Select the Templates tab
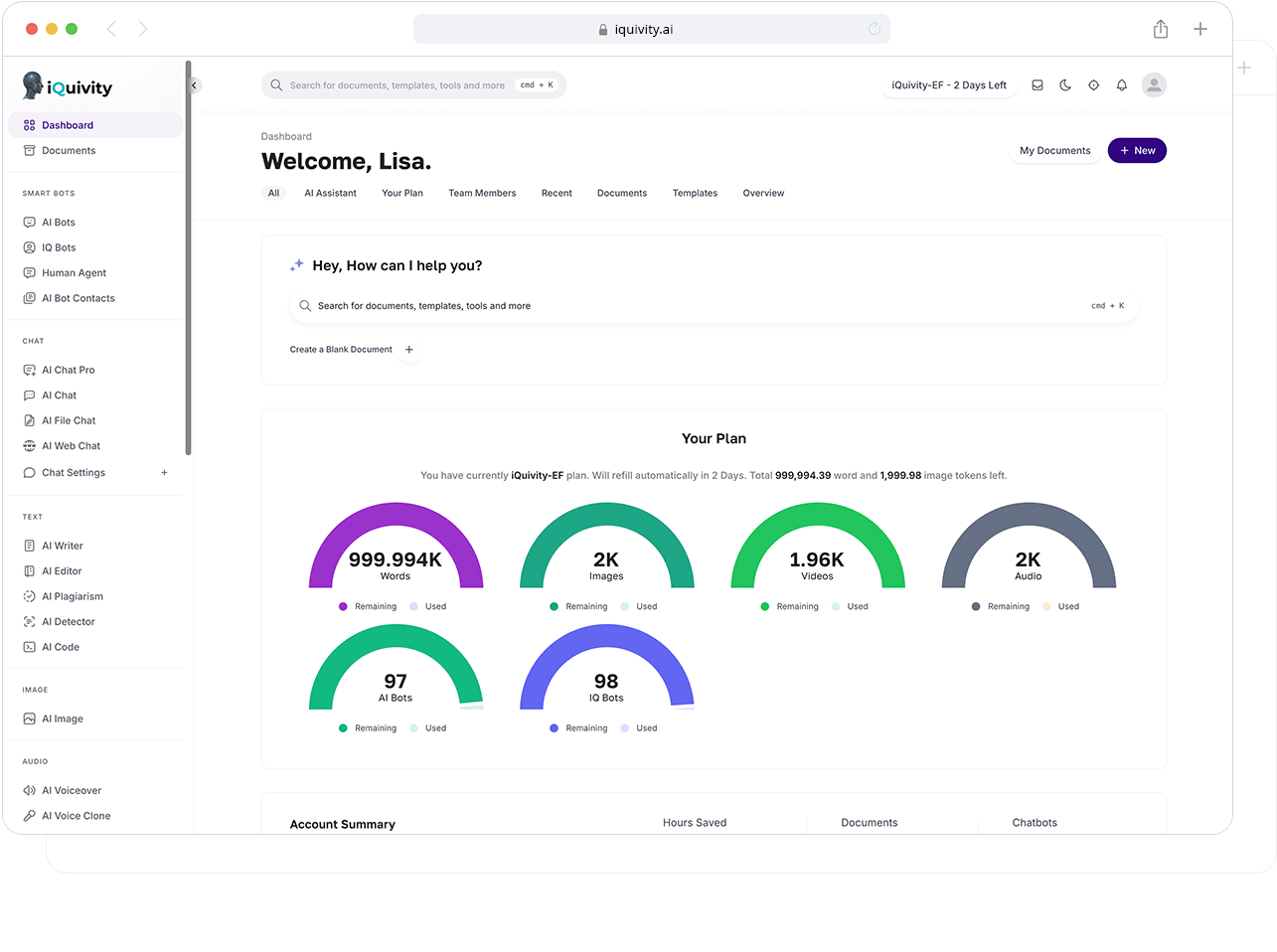 click(x=695, y=194)
